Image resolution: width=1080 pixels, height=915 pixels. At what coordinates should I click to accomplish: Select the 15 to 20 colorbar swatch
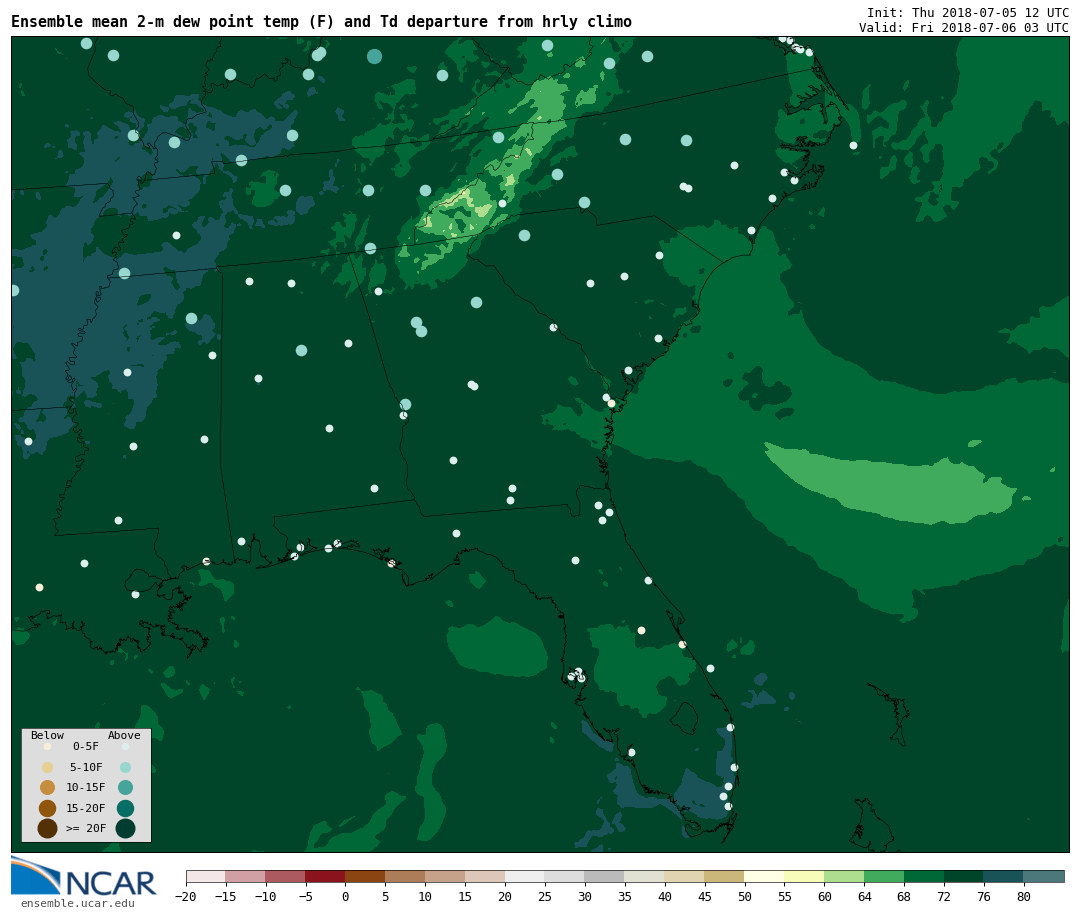click(x=485, y=876)
